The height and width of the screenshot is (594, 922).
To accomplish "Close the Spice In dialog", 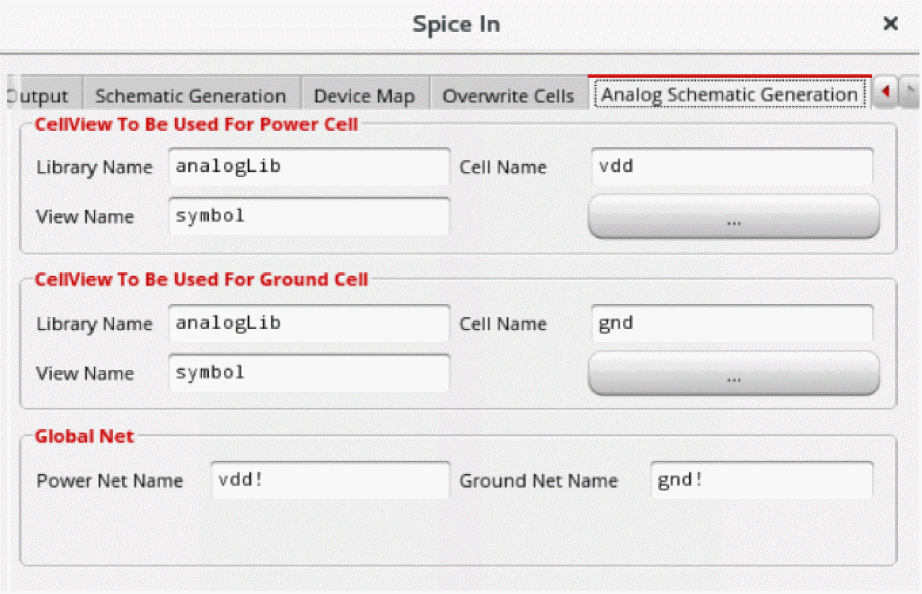I will point(889,24).
